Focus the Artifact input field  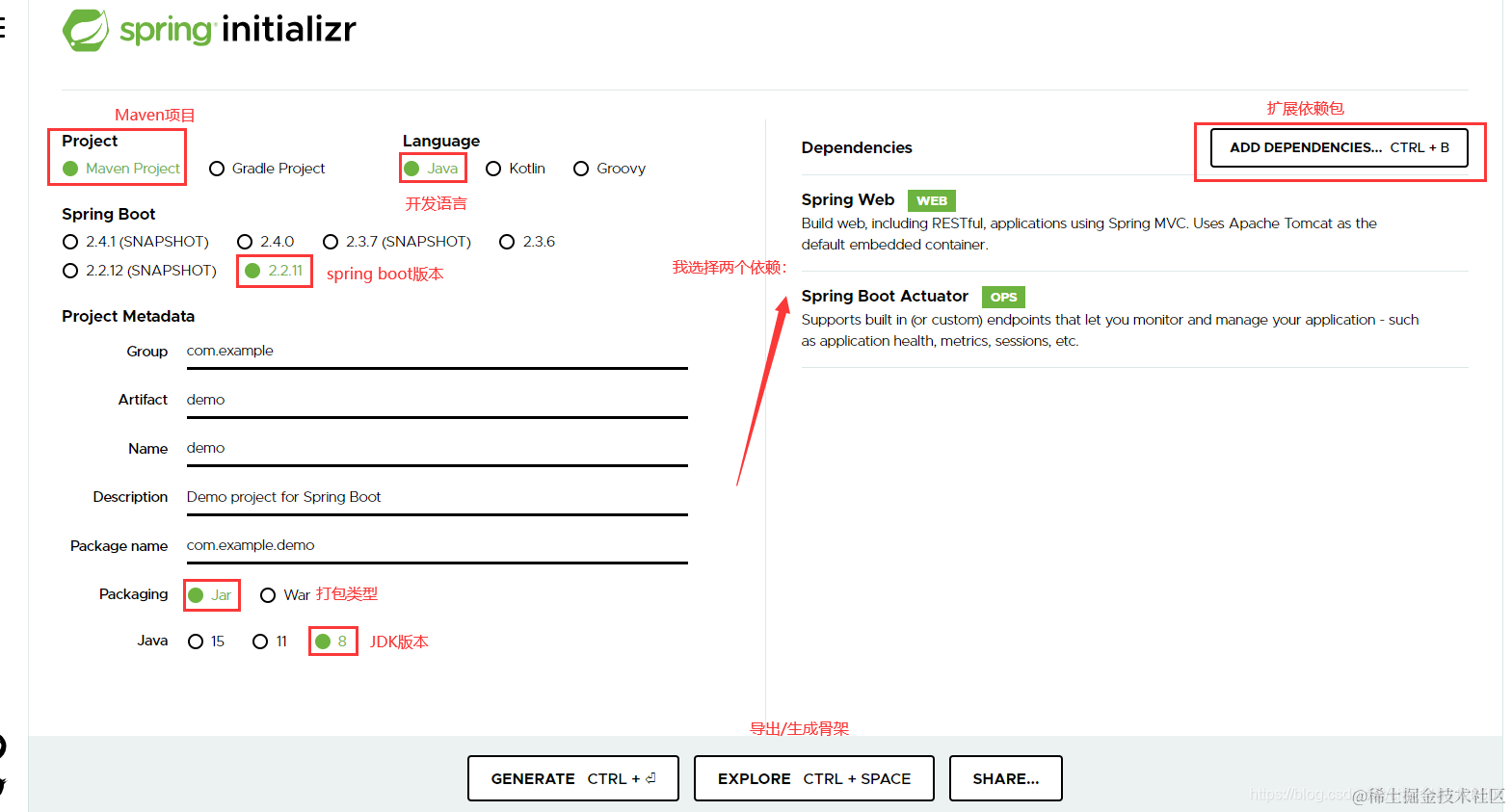click(437, 400)
